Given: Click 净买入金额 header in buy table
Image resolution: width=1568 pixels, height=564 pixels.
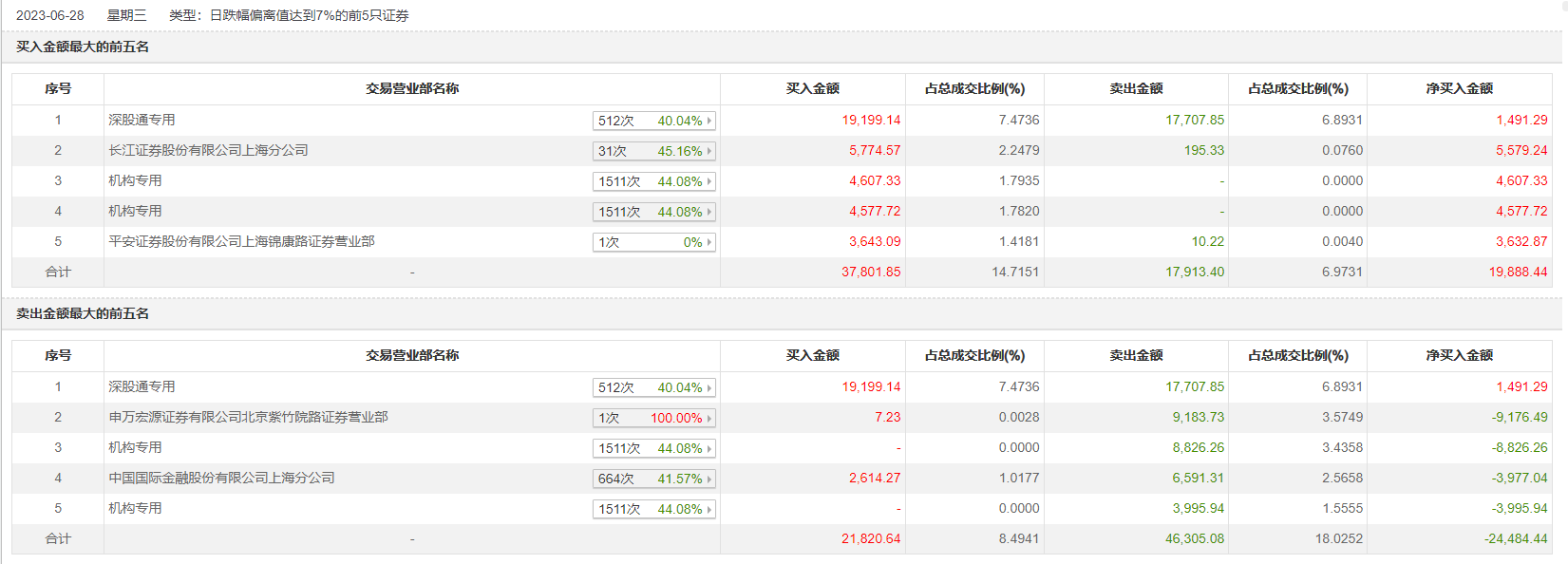Looking at the screenshot, I should pos(1459,88).
